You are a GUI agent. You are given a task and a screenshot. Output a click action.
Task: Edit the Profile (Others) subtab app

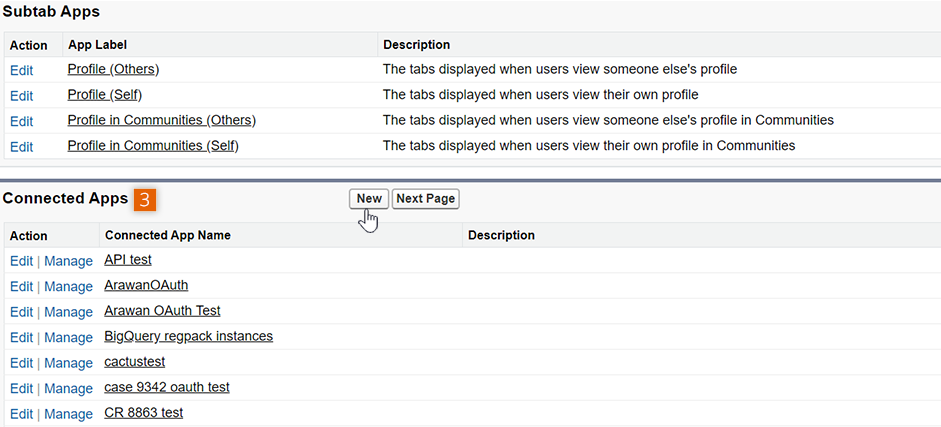22,71
